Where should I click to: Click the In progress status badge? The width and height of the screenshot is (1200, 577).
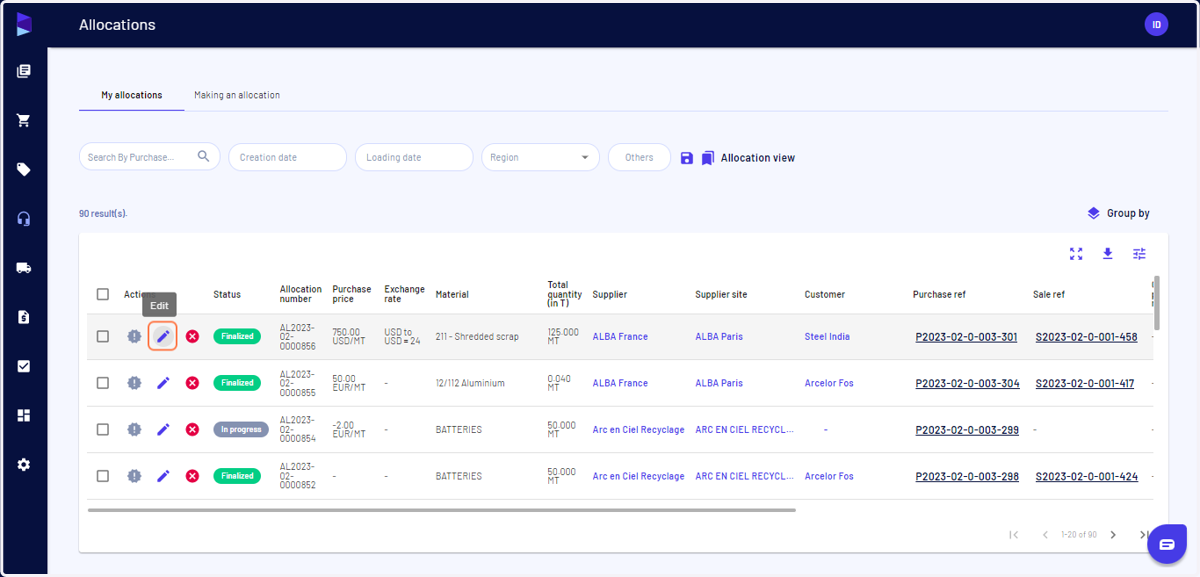[241, 429]
